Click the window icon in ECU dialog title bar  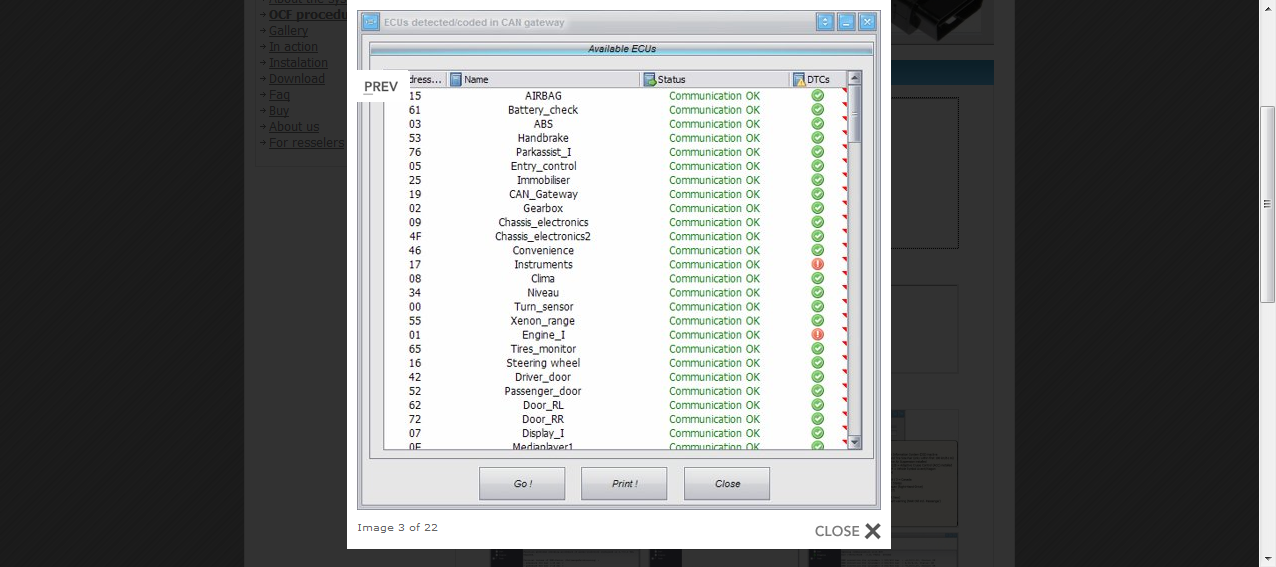371,22
